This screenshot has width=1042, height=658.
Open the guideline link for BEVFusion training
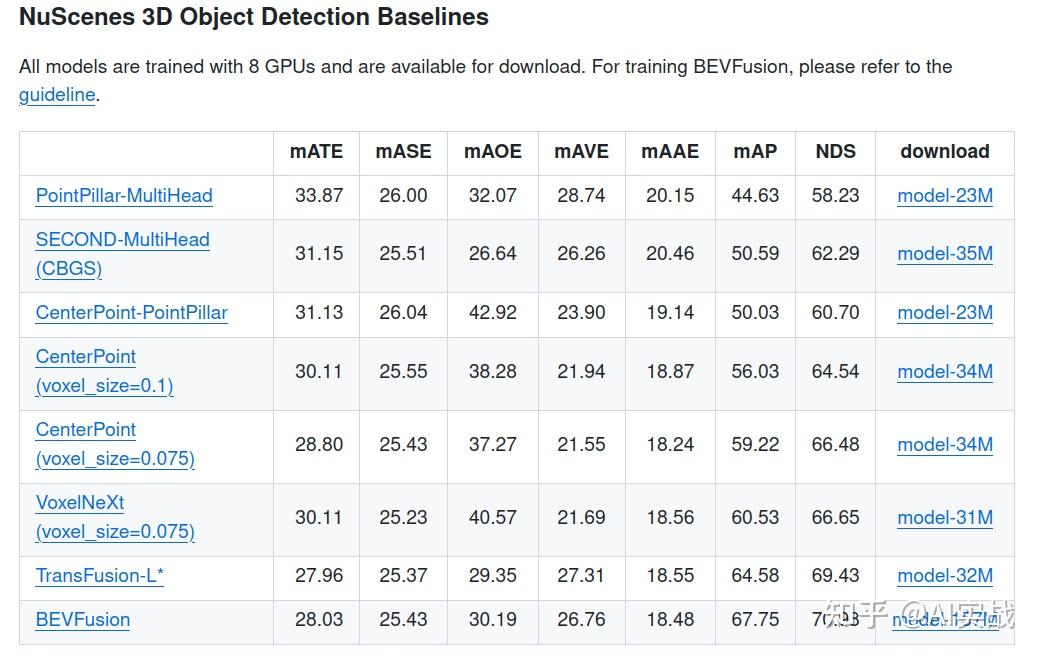coord(57,95)
